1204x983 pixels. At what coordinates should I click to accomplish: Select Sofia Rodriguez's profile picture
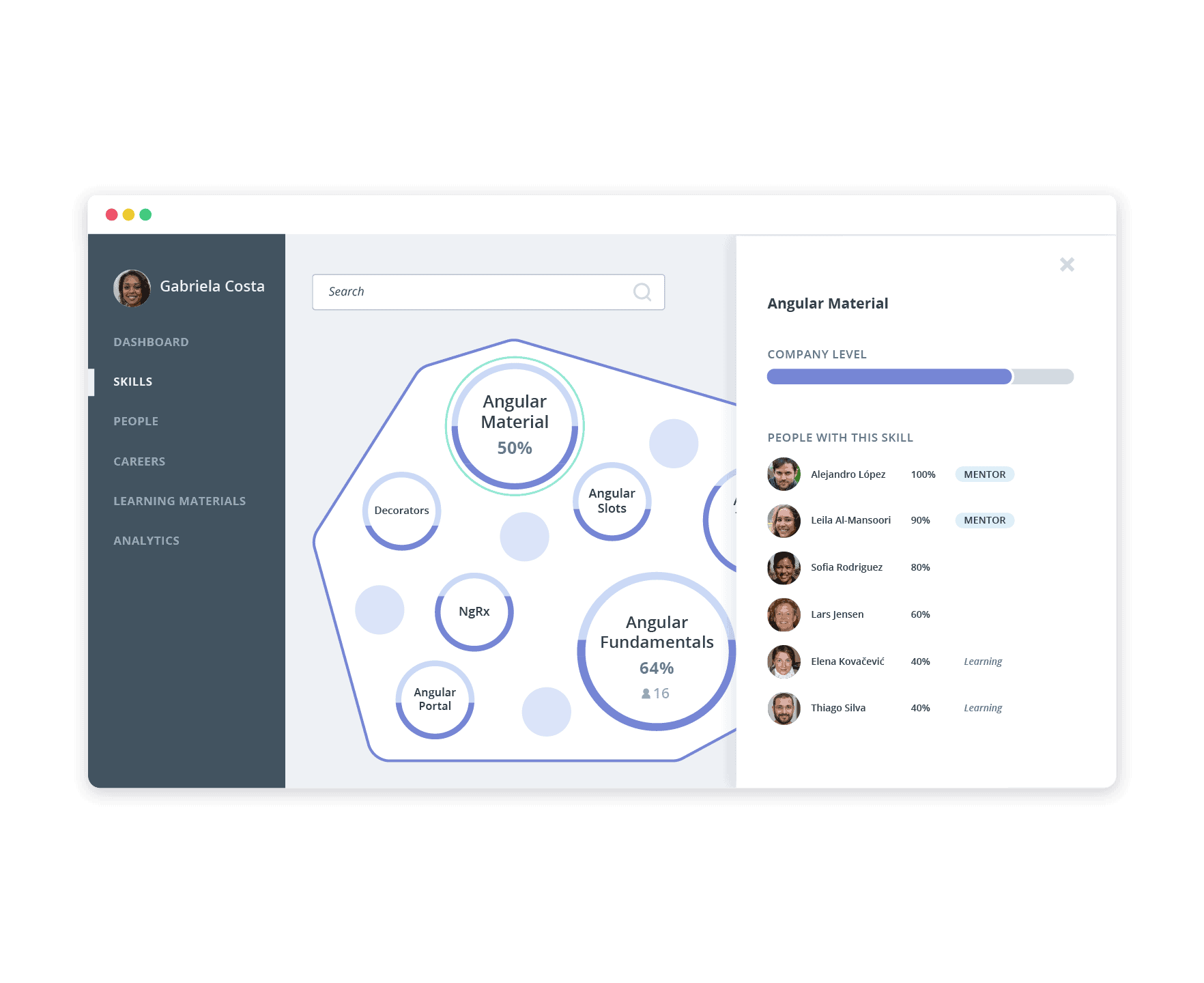(784, 568)
